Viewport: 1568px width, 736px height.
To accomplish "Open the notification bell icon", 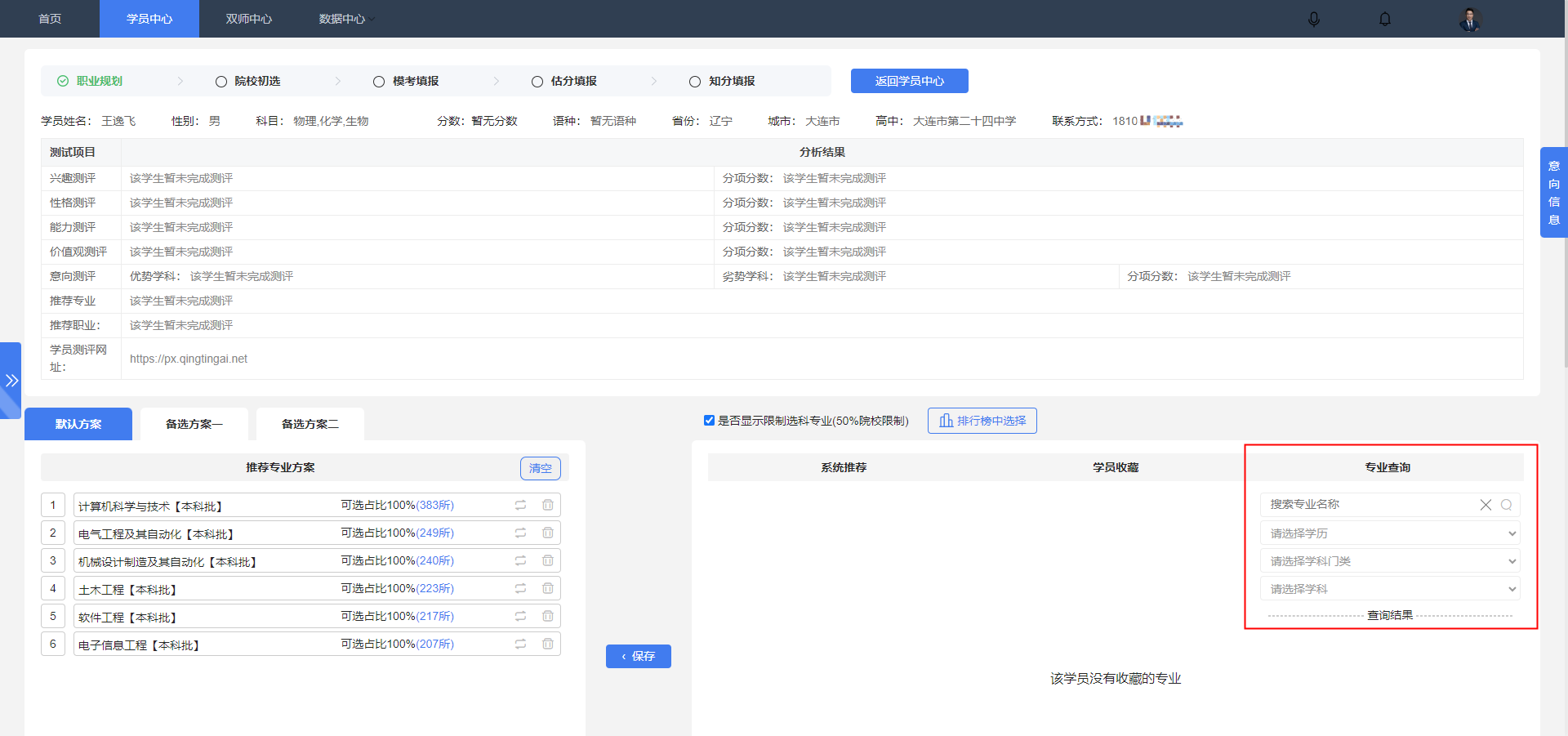I will [x=1384, y=19].
